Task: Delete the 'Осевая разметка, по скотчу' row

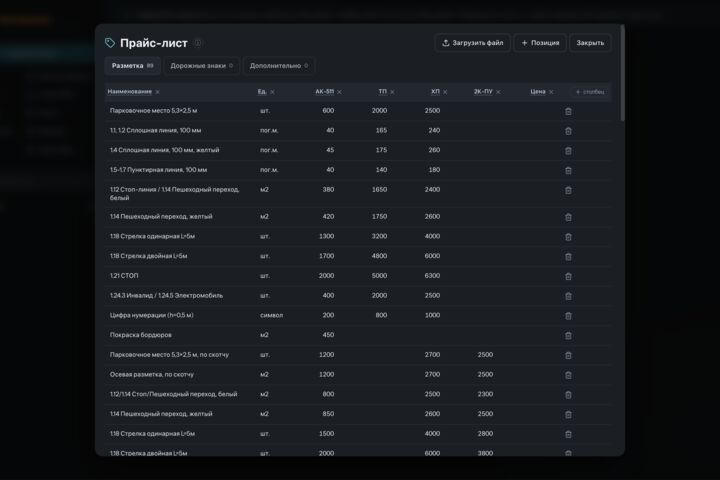Action: click(x=568, y=375)
